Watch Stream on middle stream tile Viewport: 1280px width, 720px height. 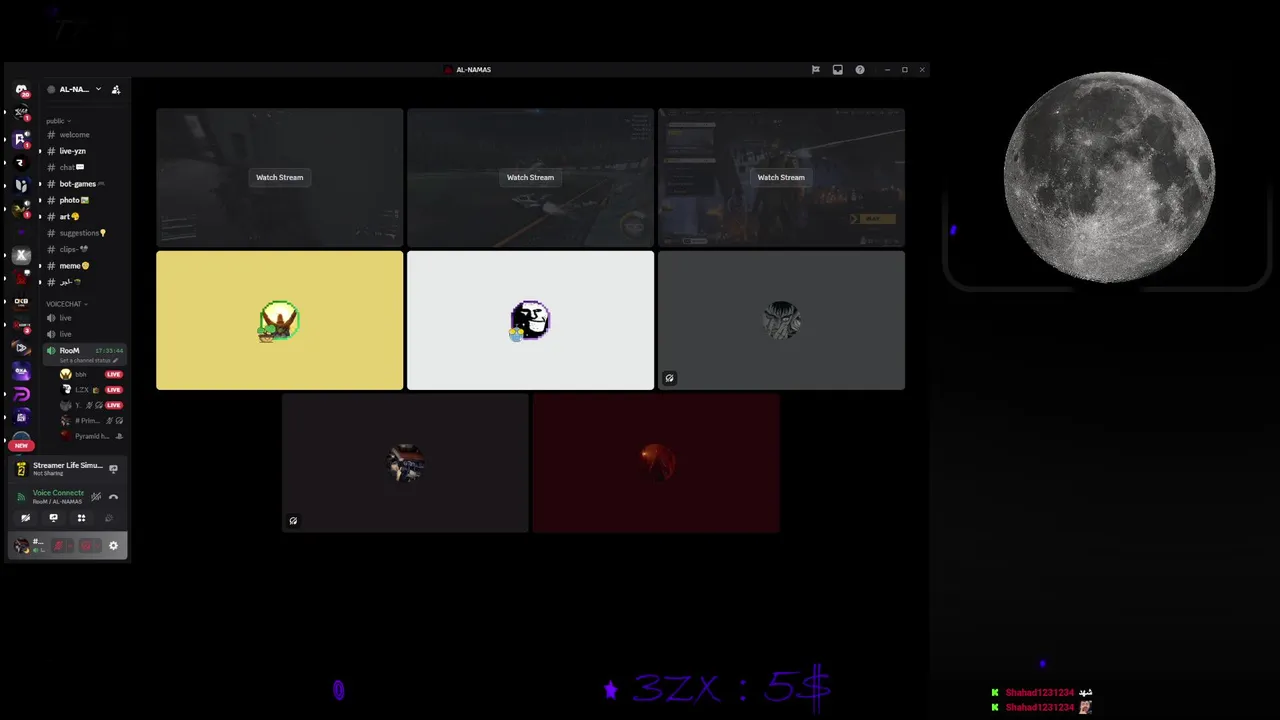pyautogui.click(x=530, y=177)
